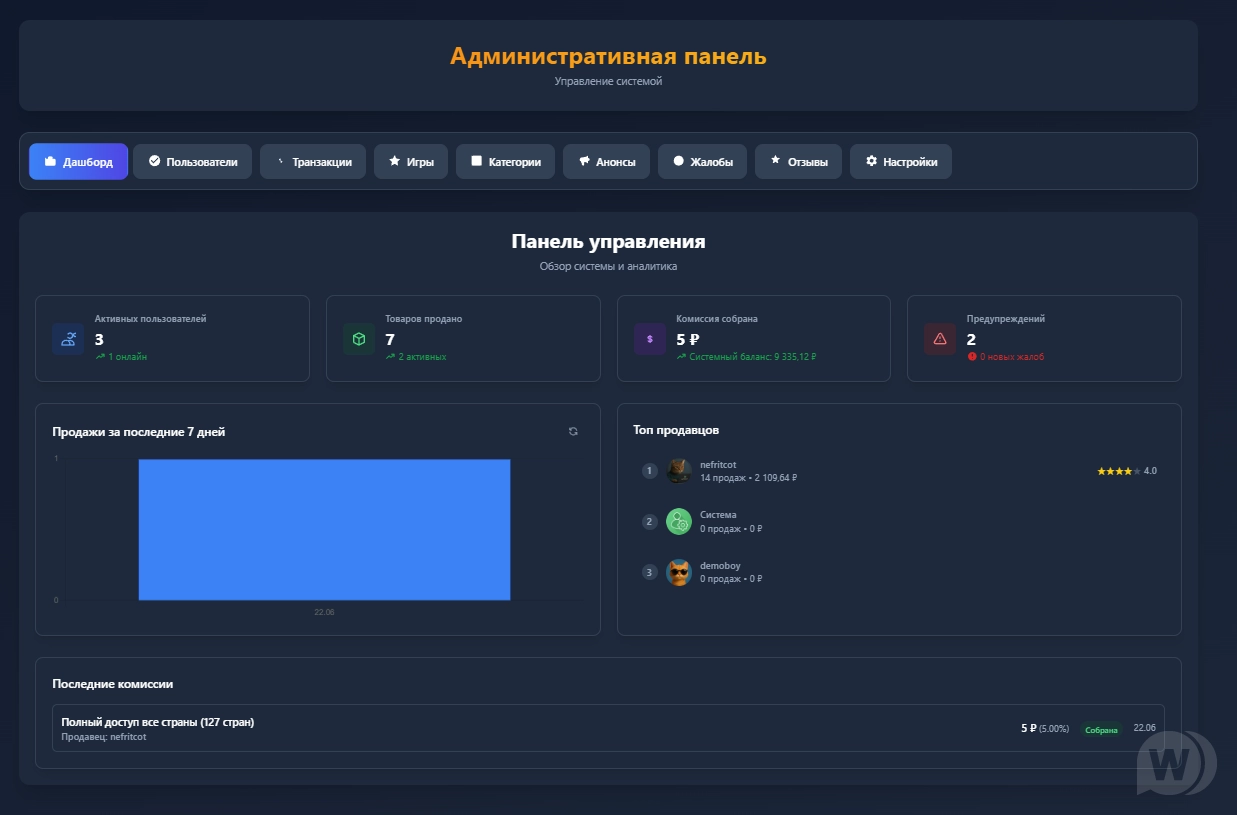Click demoboy's cat avatar
The width and height of the screenshot is (1237, 815).
(679, 572)
